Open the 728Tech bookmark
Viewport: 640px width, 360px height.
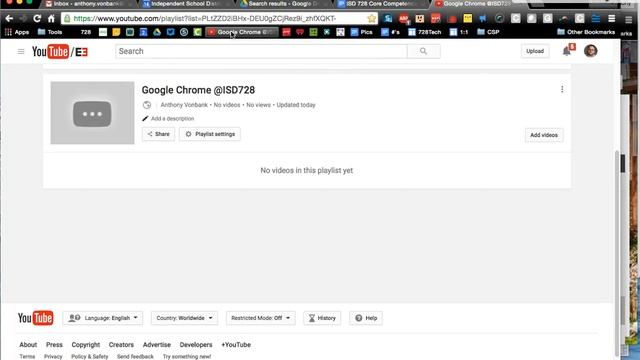pos(424,32)
